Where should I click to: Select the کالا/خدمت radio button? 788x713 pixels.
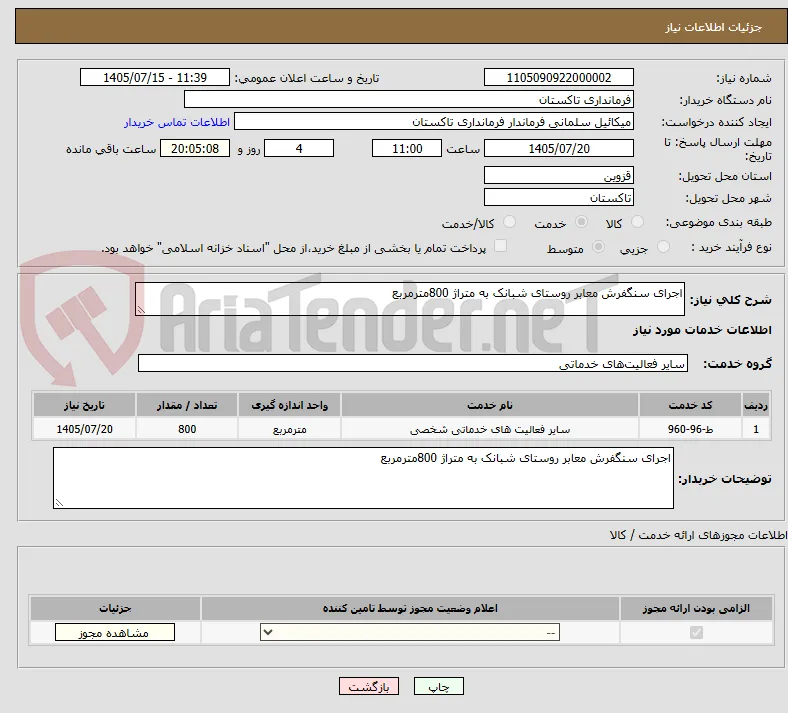(x=509, y=222)
